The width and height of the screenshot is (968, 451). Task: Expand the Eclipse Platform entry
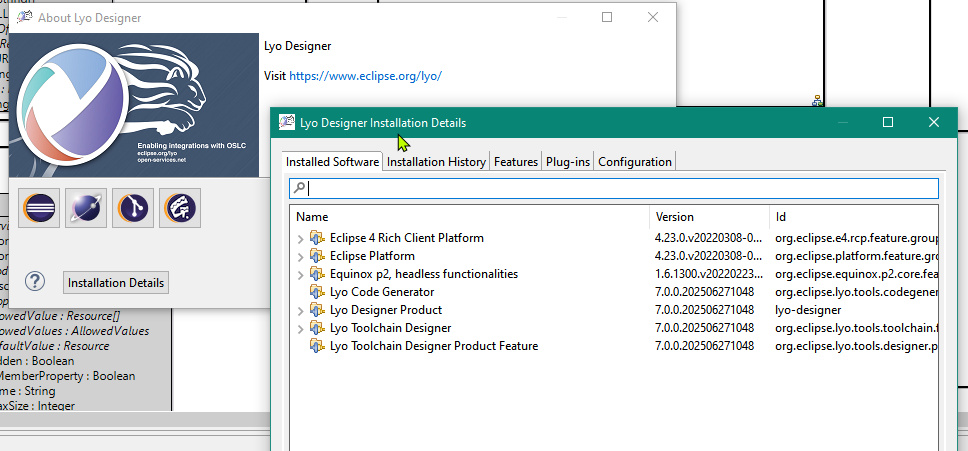[x=301, y=257]
